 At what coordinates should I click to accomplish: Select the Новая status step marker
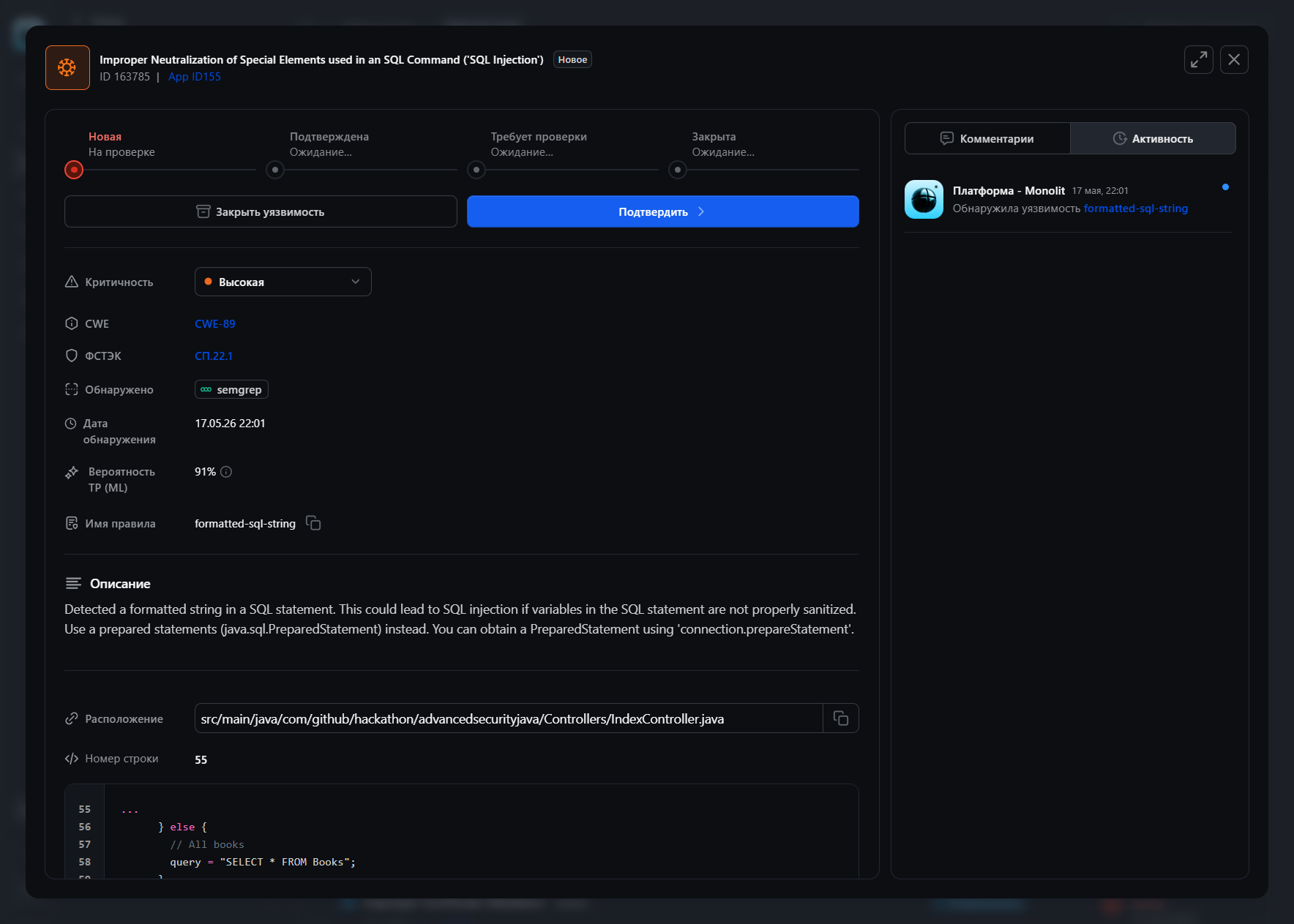(x=74, y=170)
